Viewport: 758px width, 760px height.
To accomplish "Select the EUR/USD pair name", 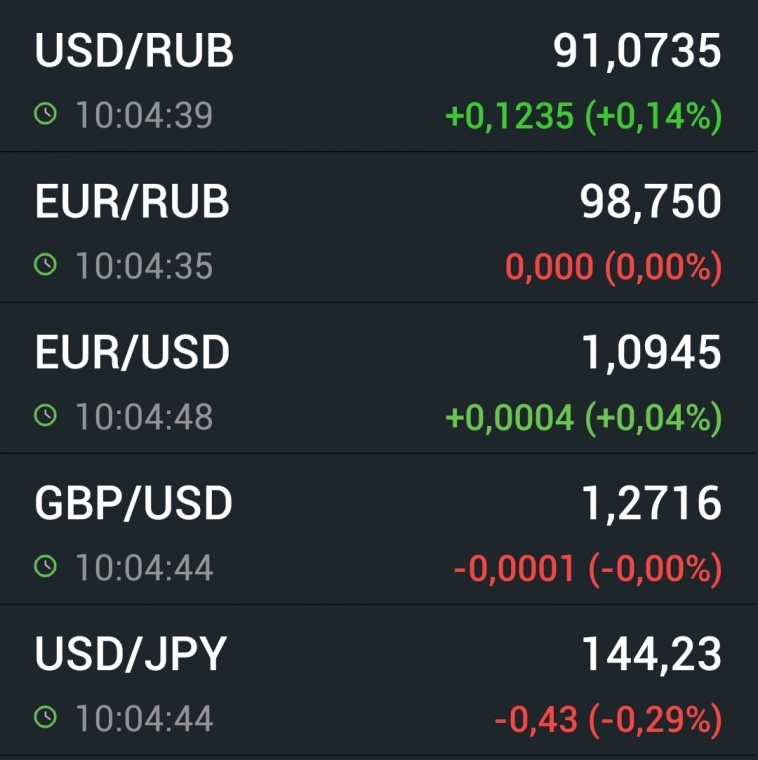I will [132, 352].
